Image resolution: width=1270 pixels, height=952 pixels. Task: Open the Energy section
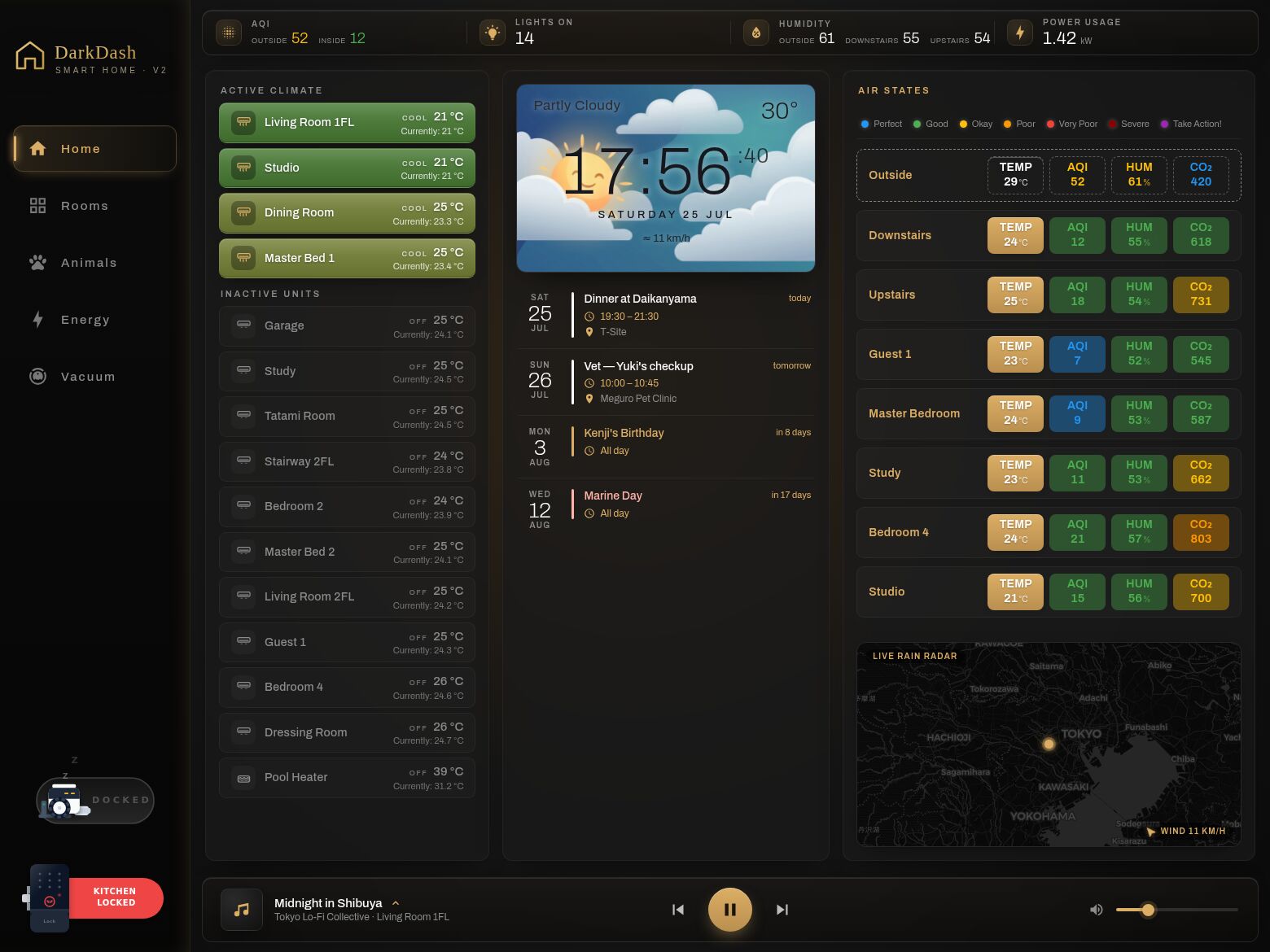tap(94, 320)
